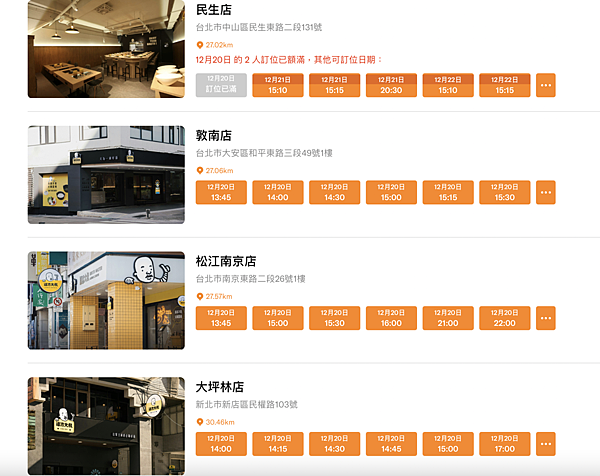The height and width of the screenshot is (476, 600).
Task: Click the red 訂位已額滿 notice for 民生店
Action: coord(289,60)
